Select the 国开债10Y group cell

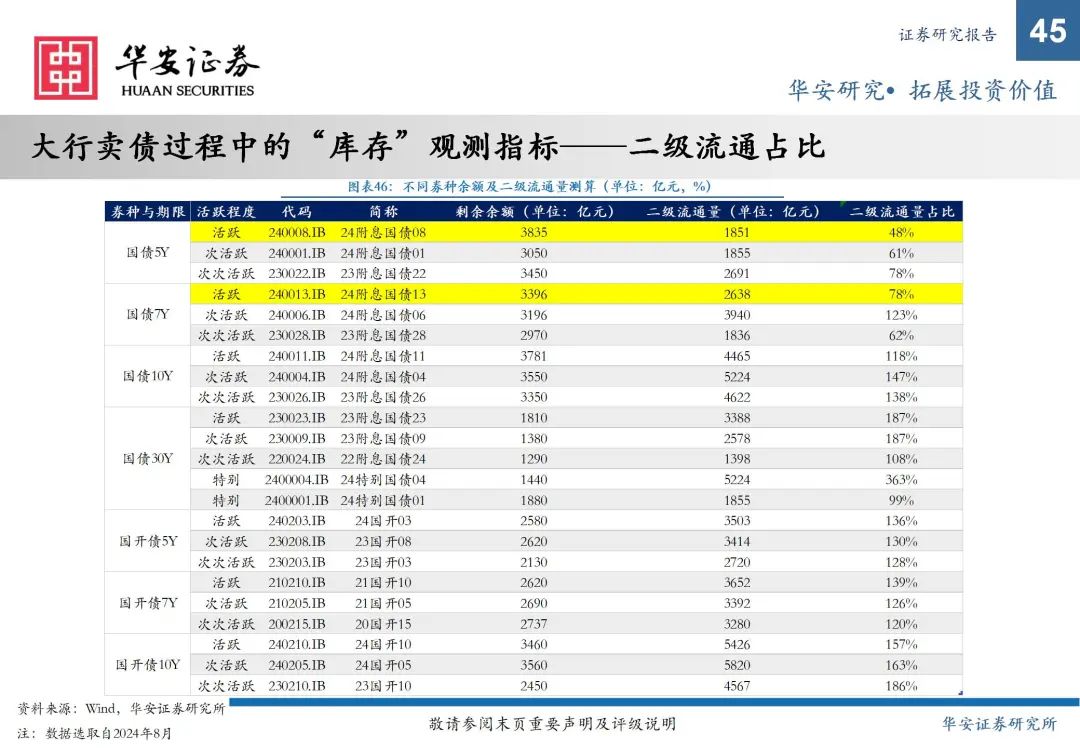(147, 665)
